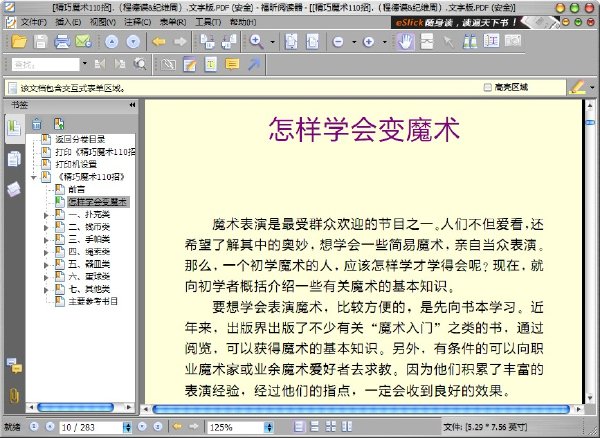
Task: Open the zoom in plus dropdown arrow
Action: coord(384,42)
